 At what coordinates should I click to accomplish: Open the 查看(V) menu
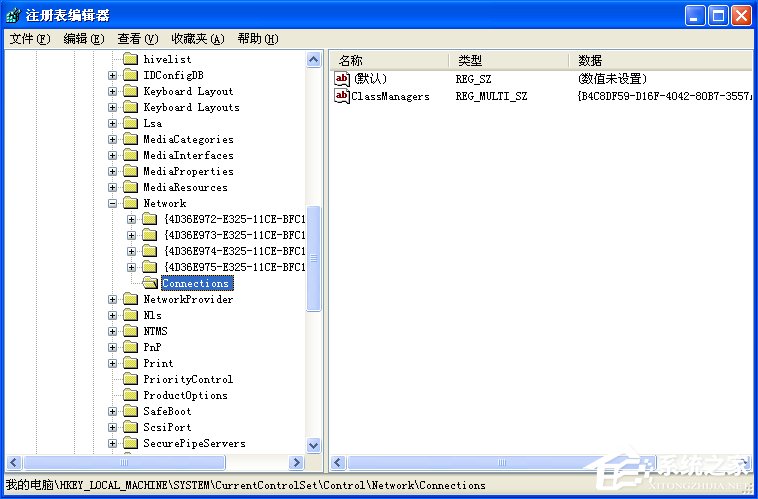[138, 39]
